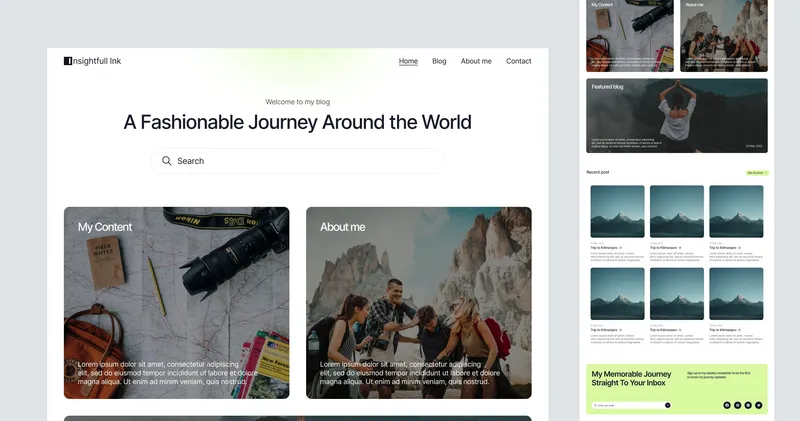Click the See all posts button
The width and height of the screenshot is (800, 421).
757,173
